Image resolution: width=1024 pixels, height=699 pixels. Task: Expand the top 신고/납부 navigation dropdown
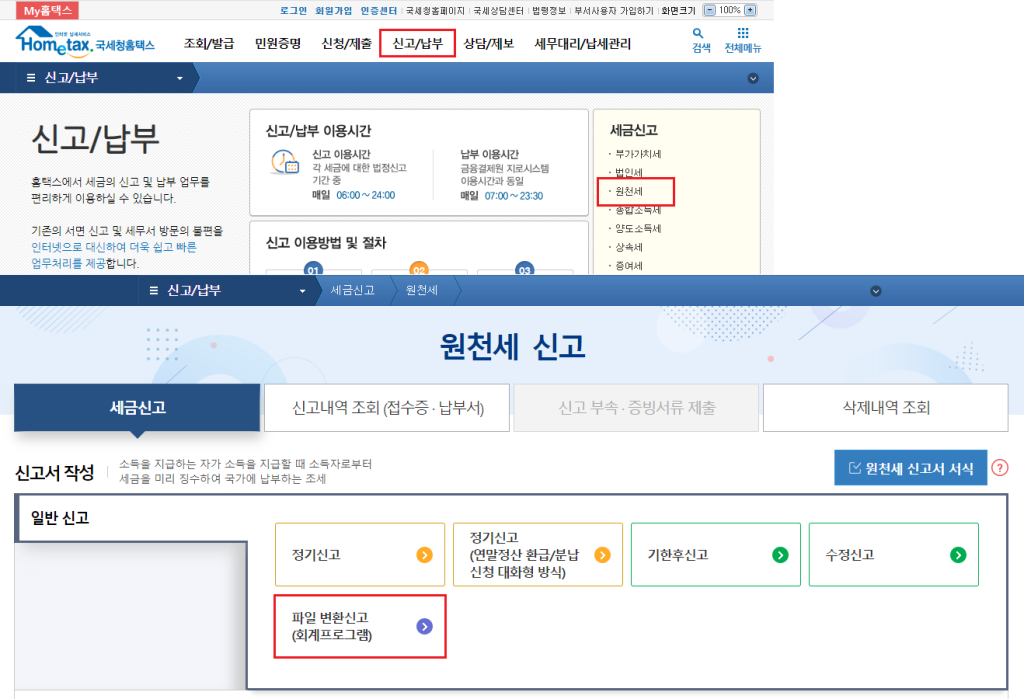(180, 78)
